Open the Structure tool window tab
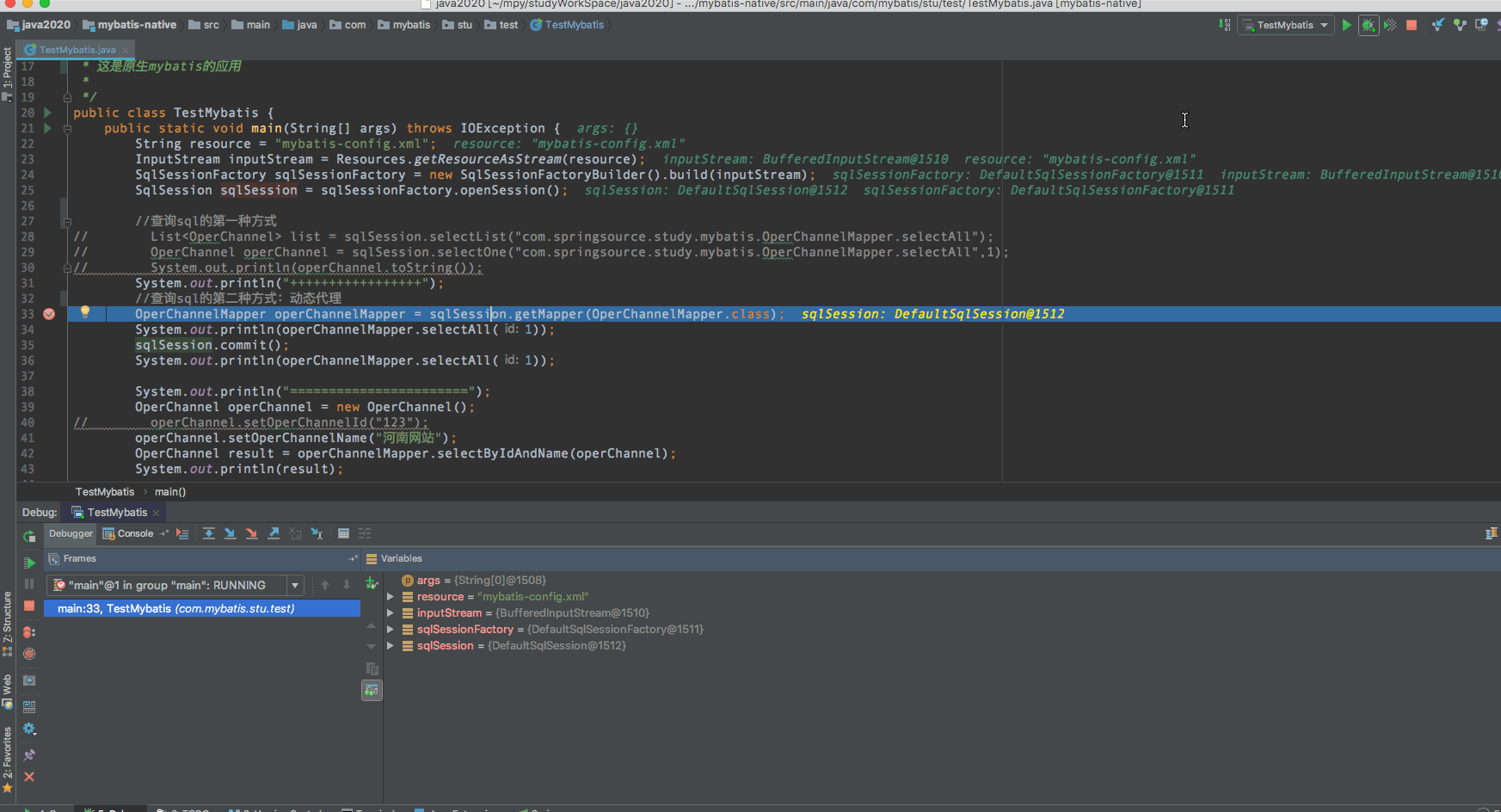Screen dimensions: 1501x812 (8, 624)
